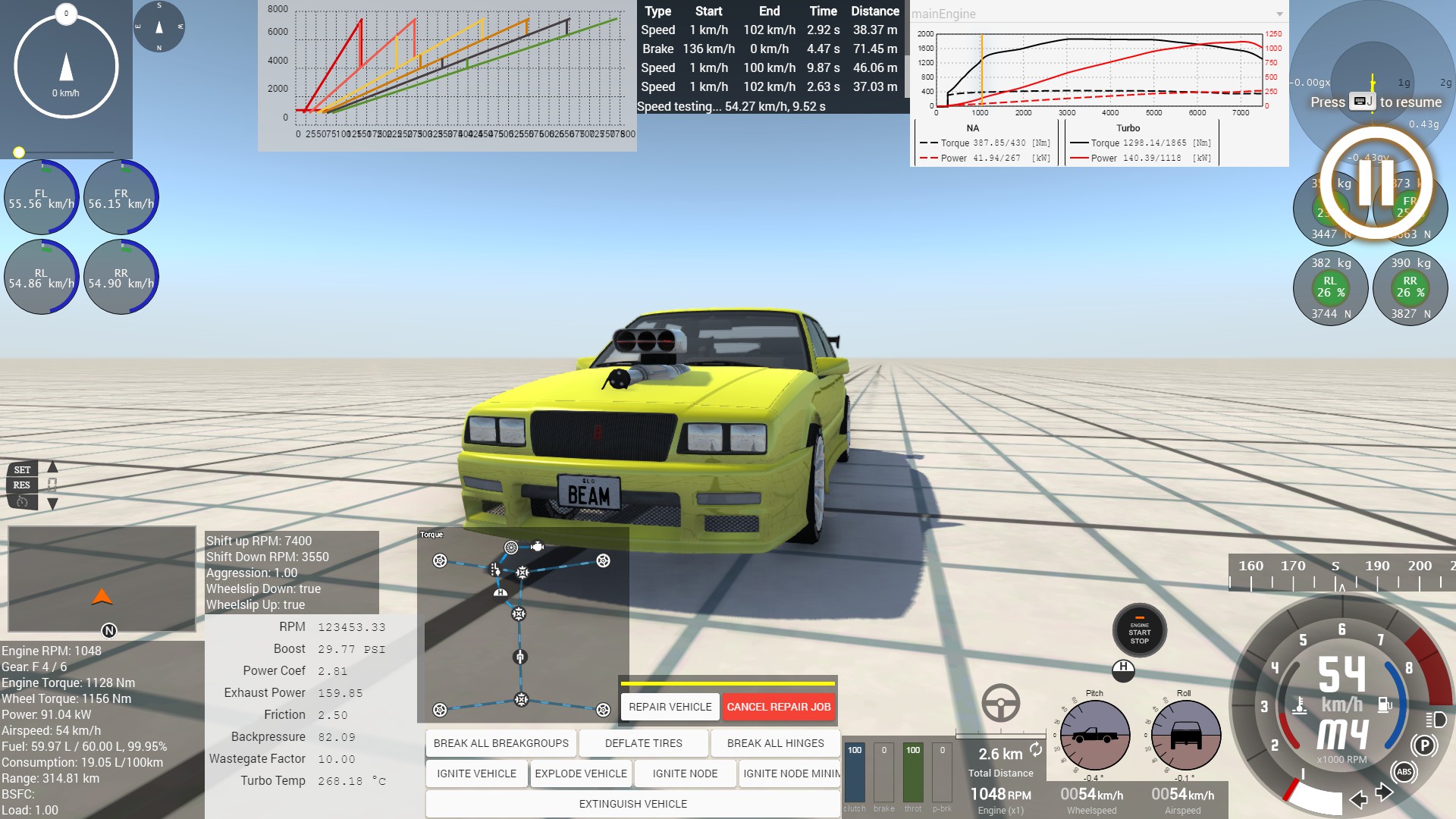Resume the game using the pause button

[1376, 183]
